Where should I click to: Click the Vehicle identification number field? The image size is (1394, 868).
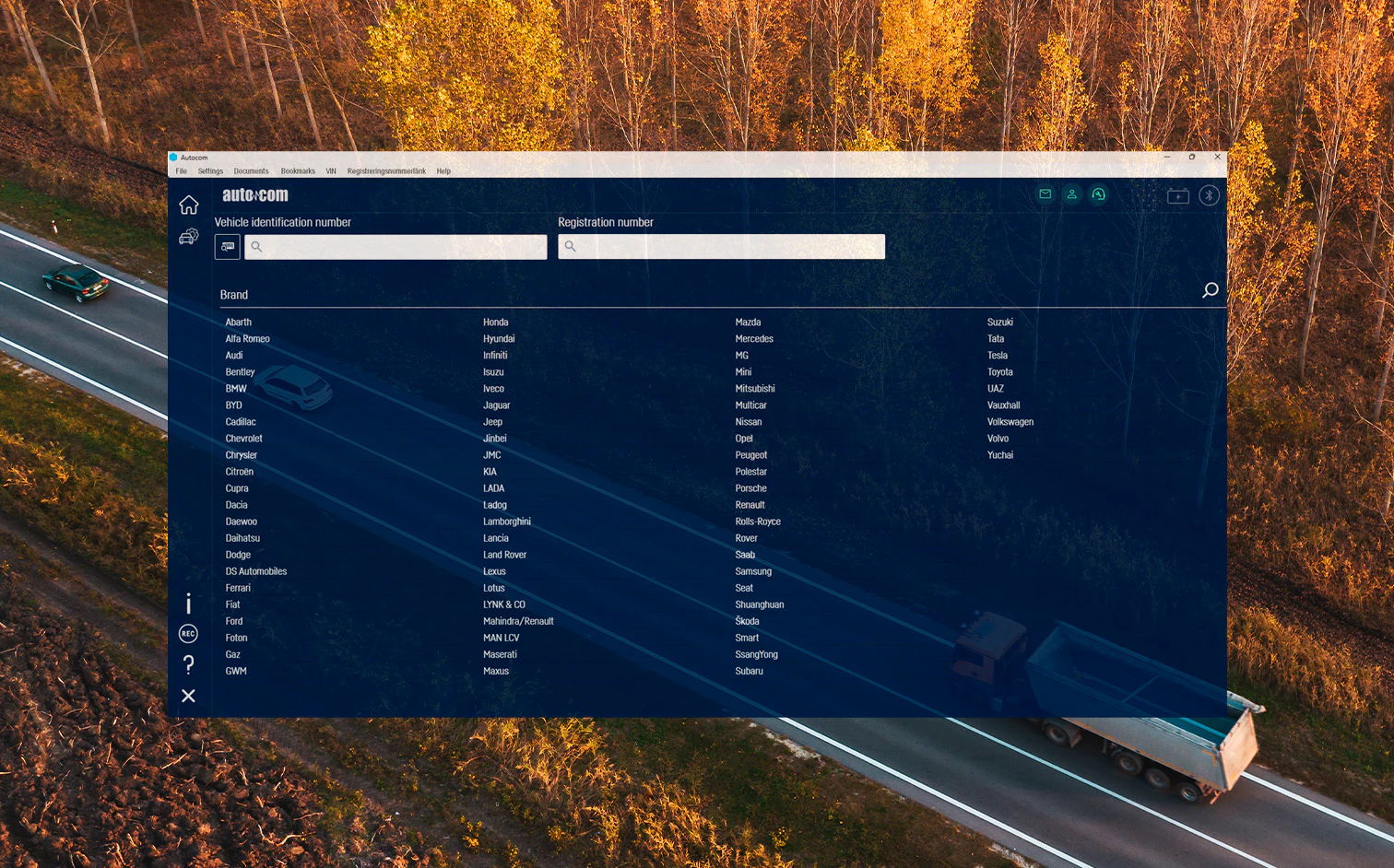(x=396, y=246)
